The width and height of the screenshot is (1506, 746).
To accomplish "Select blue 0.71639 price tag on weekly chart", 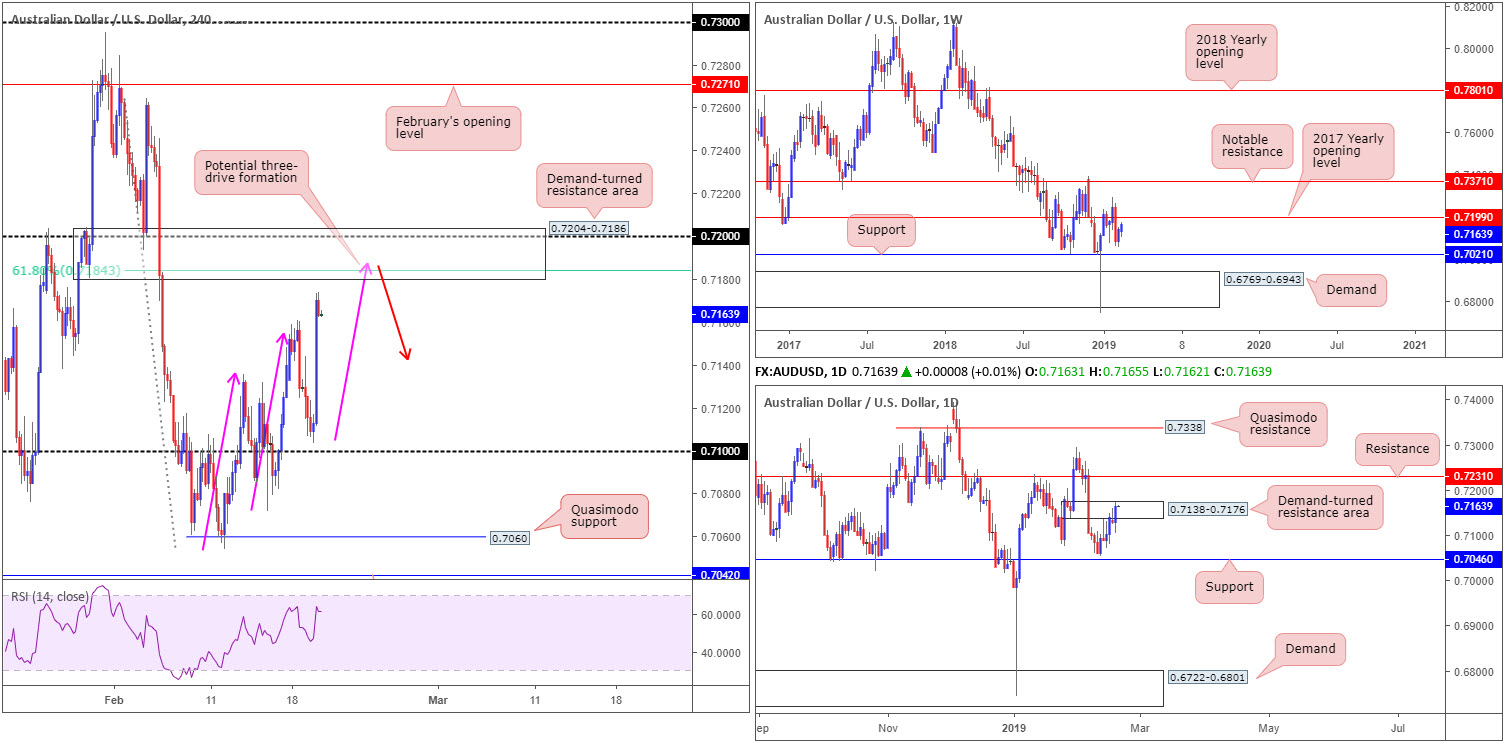I will click(x=1475, y=234).
